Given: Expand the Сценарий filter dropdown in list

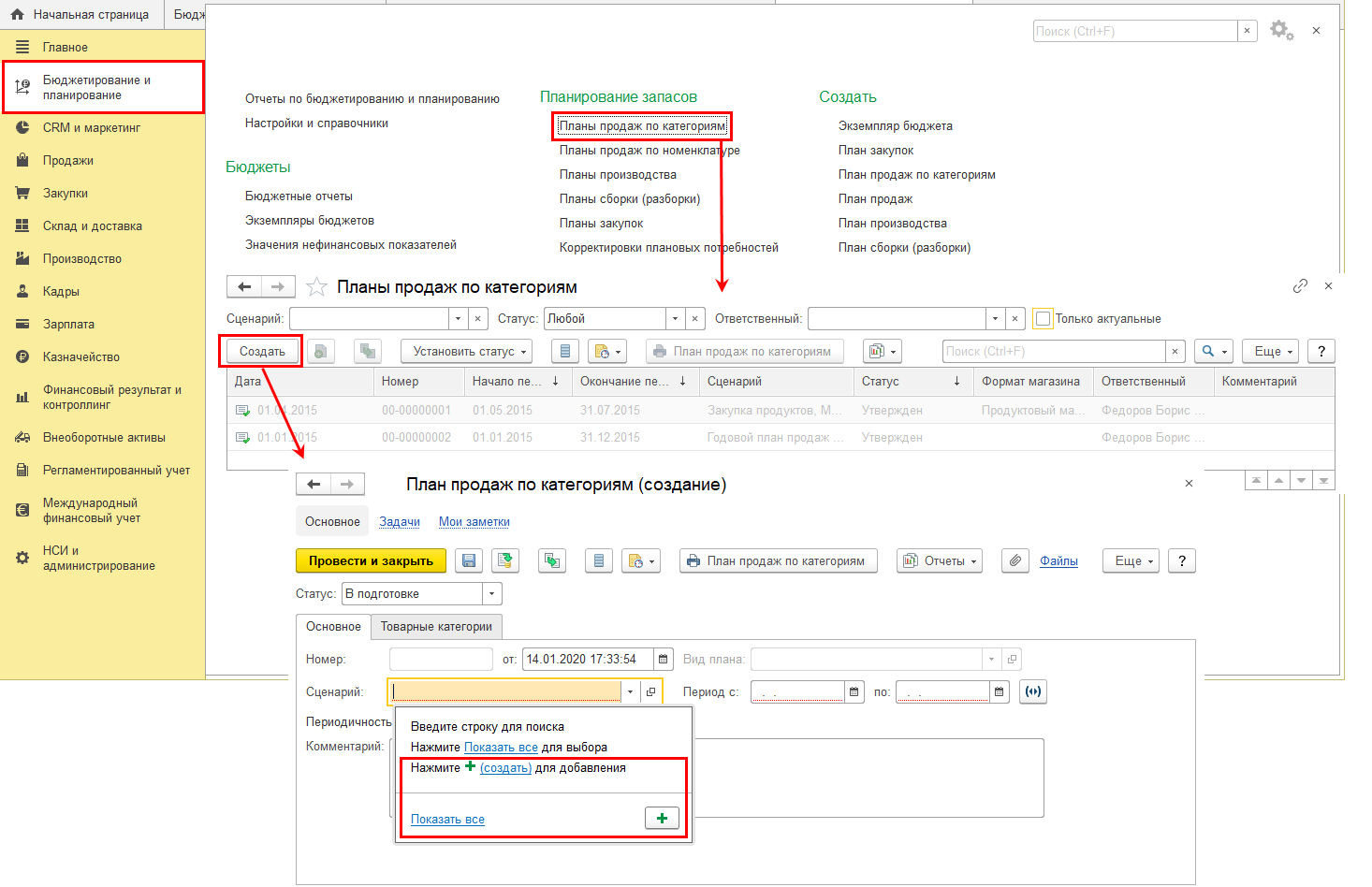Looking at the screenshot, I should pos(458,318).
